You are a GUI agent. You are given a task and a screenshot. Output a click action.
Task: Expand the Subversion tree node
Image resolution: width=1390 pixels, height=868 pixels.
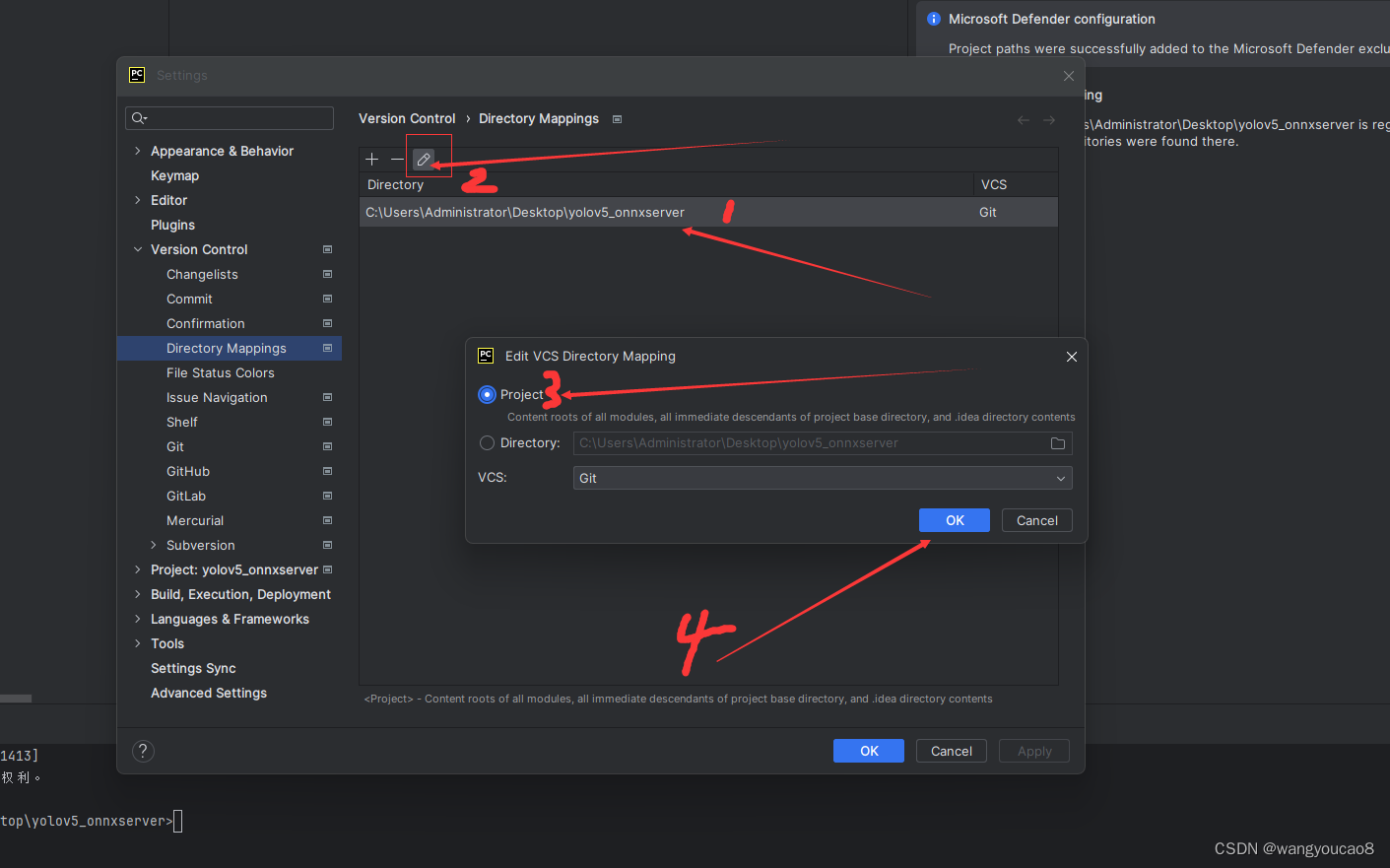tap(154, 545)
